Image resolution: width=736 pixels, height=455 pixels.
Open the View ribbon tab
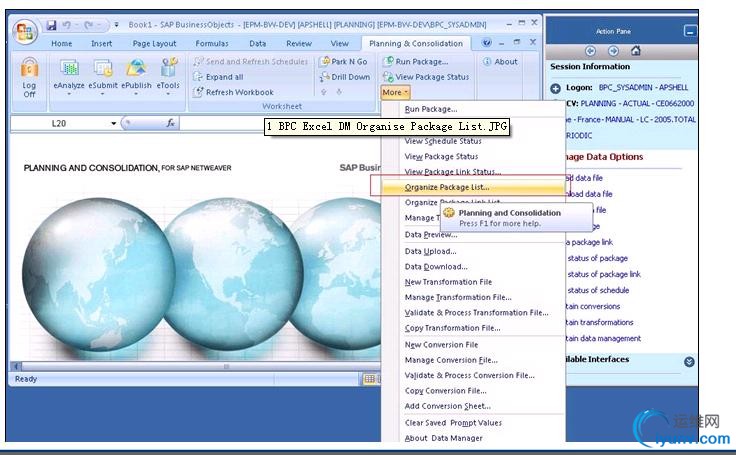339,44
